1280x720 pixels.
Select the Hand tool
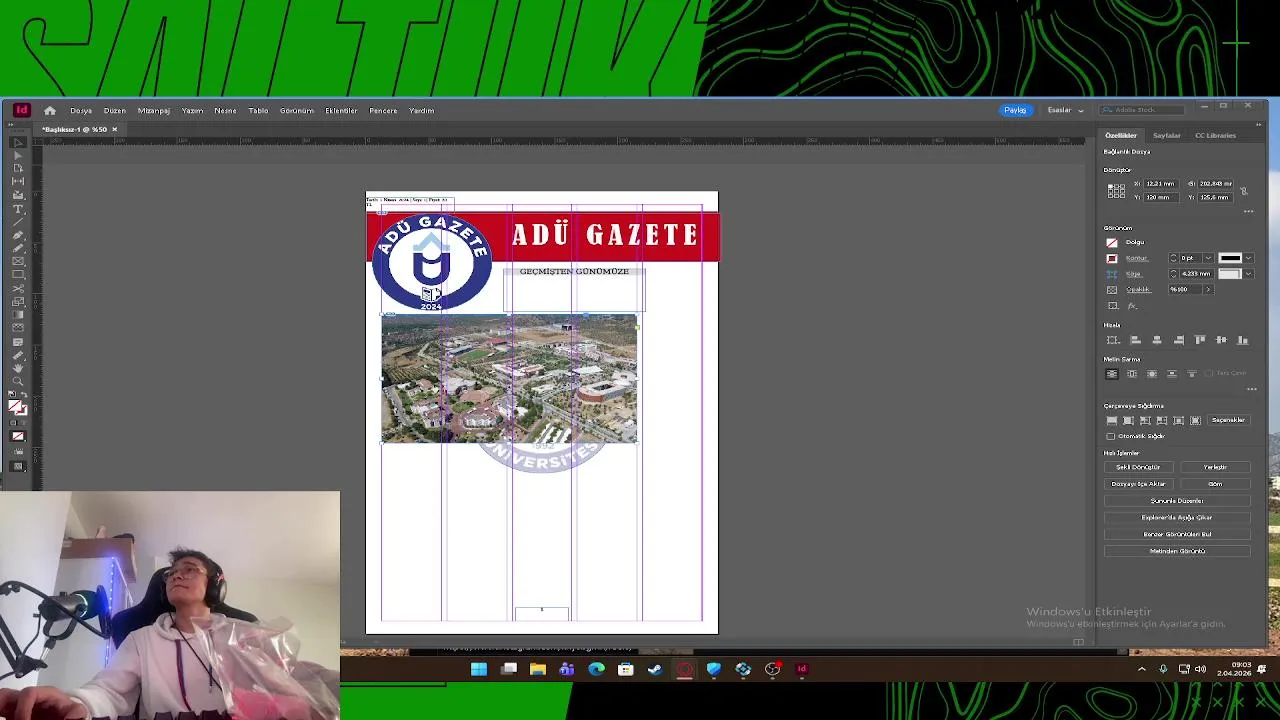[x=18, y=367]
